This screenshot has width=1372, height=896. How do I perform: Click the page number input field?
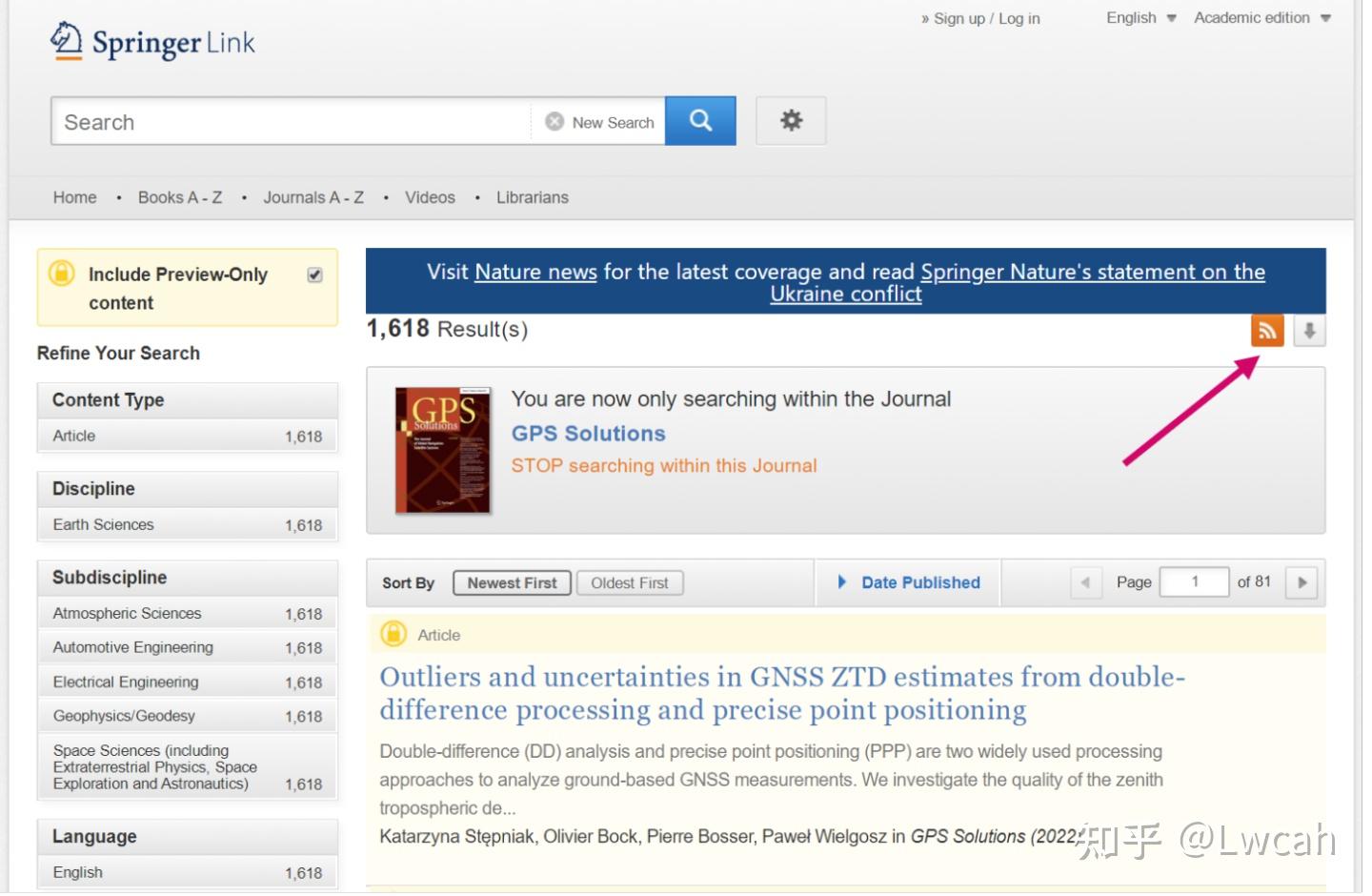(1194, 581)
